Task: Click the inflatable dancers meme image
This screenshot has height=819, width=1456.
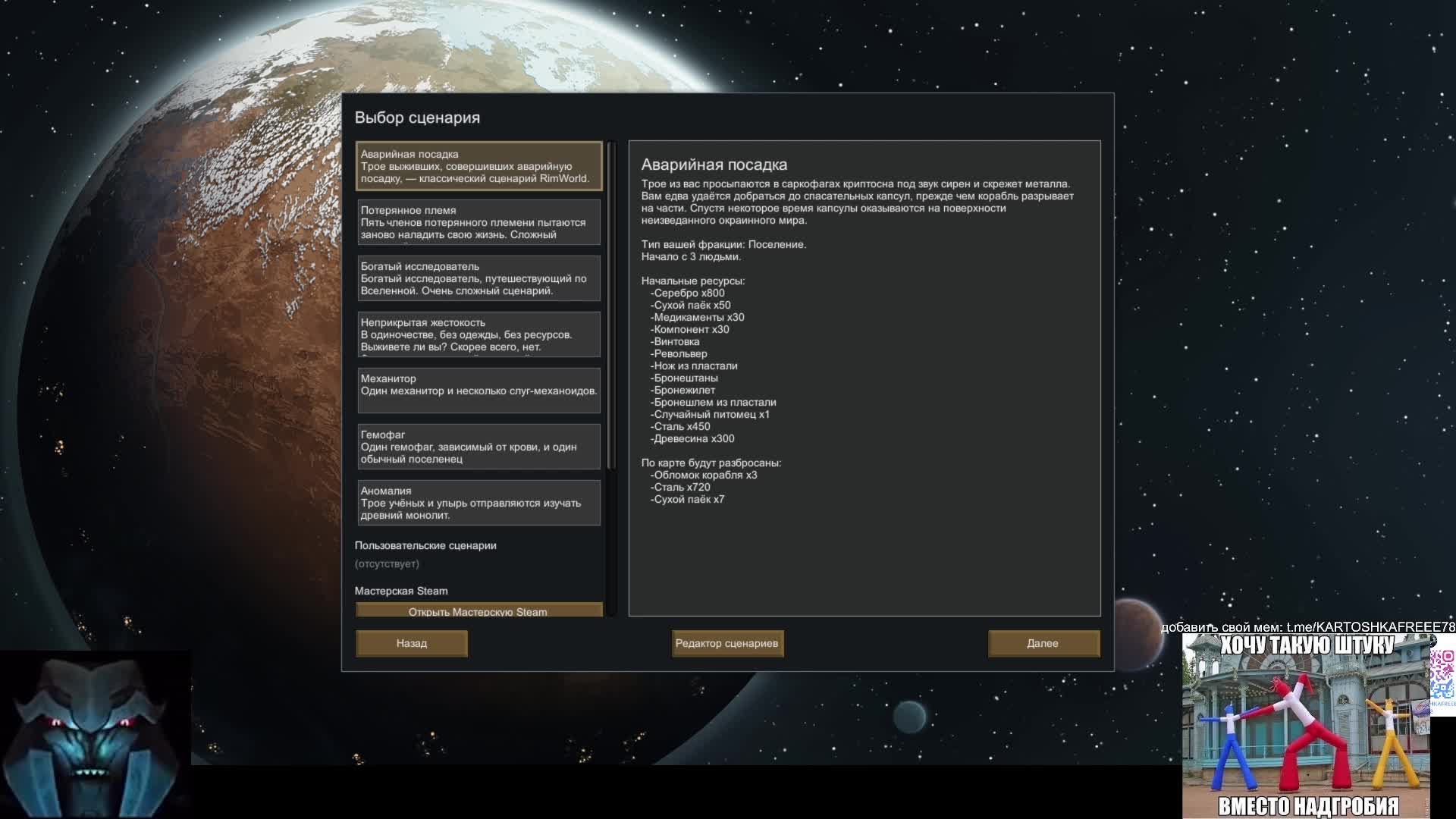Action: click(x=1306, y=726)
